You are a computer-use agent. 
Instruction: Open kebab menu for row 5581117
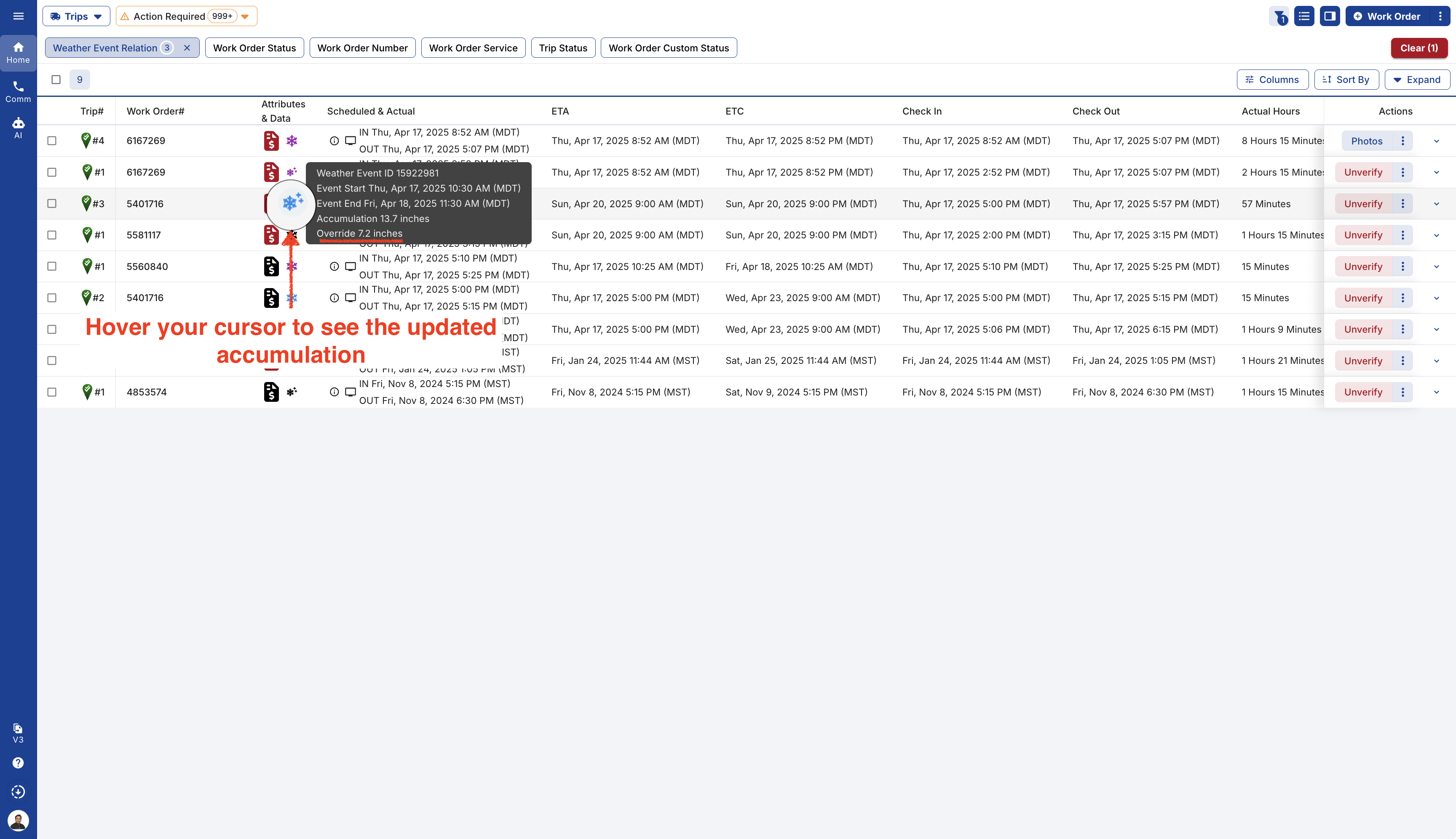1402,235
